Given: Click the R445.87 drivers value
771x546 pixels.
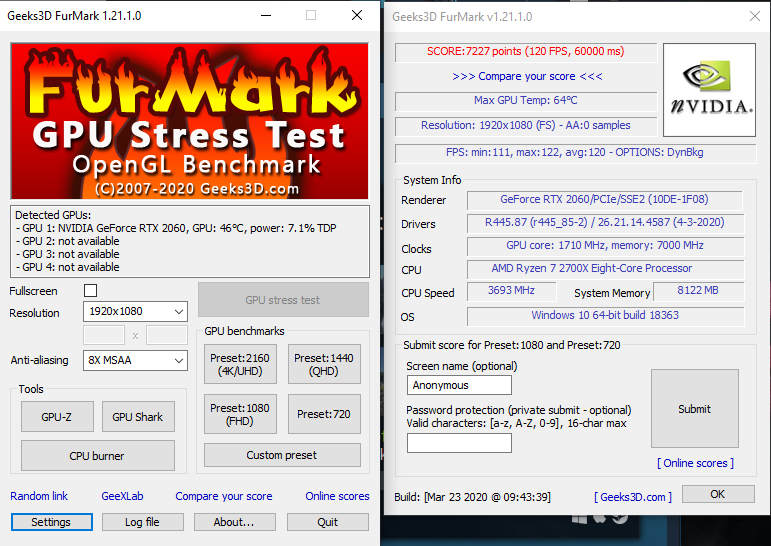Looking at the screenshot, I should click(x=604, y=222).
